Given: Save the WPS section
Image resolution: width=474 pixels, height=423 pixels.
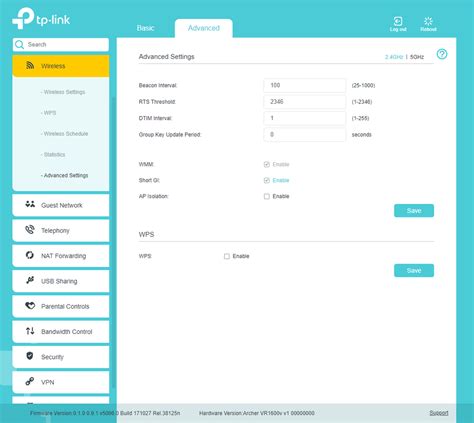Looking at the screenshot, I should (414, 270).
